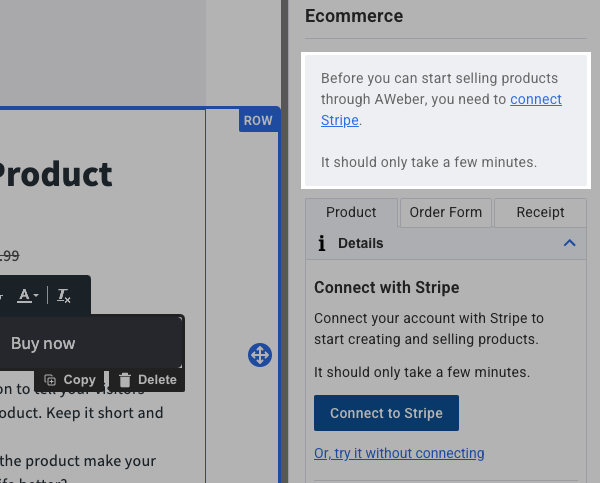The width and height of the screenshot is (600, 483).
Task: Copy the Buy now element
Action: pos(71,380)
